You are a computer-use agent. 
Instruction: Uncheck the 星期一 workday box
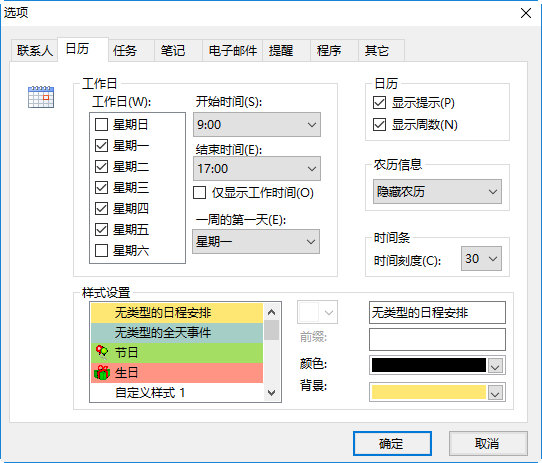pos(101,146)
